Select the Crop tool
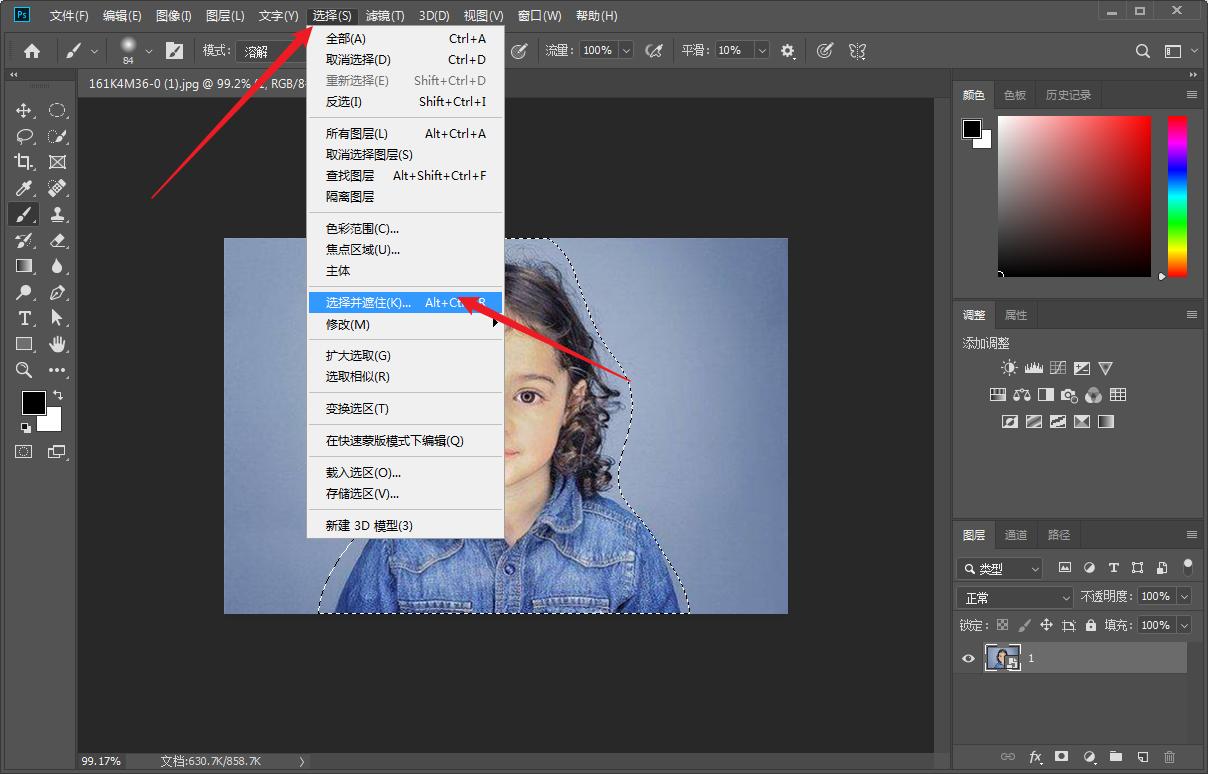Screen dimensions: 1208x774 click(x=24, y=162)
